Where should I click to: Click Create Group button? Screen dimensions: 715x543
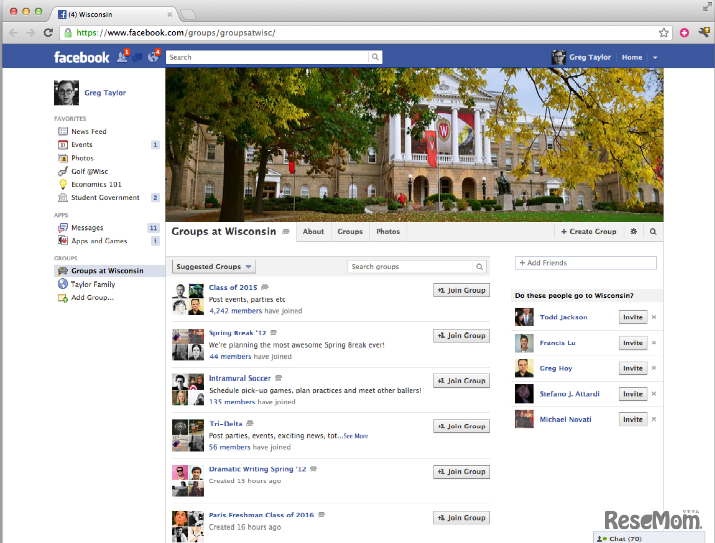click(x=588, y=232)
